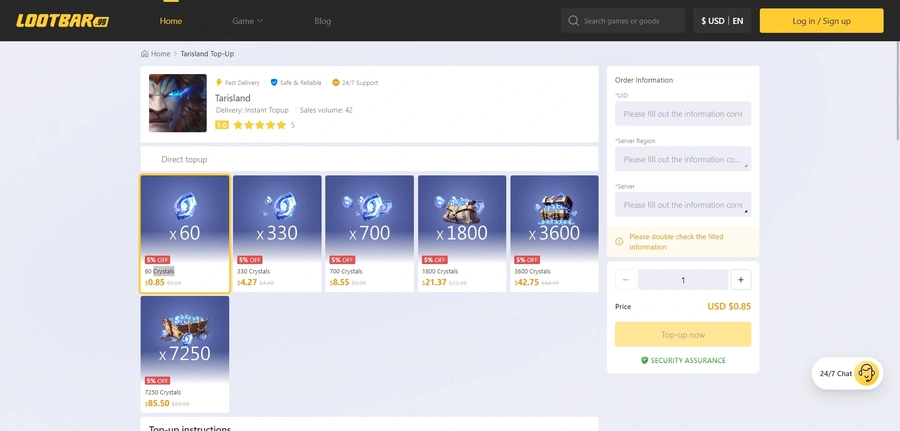Expand the Server dropdown field
The height and width of the screenshot is (431, 900).
pos(683,204)
